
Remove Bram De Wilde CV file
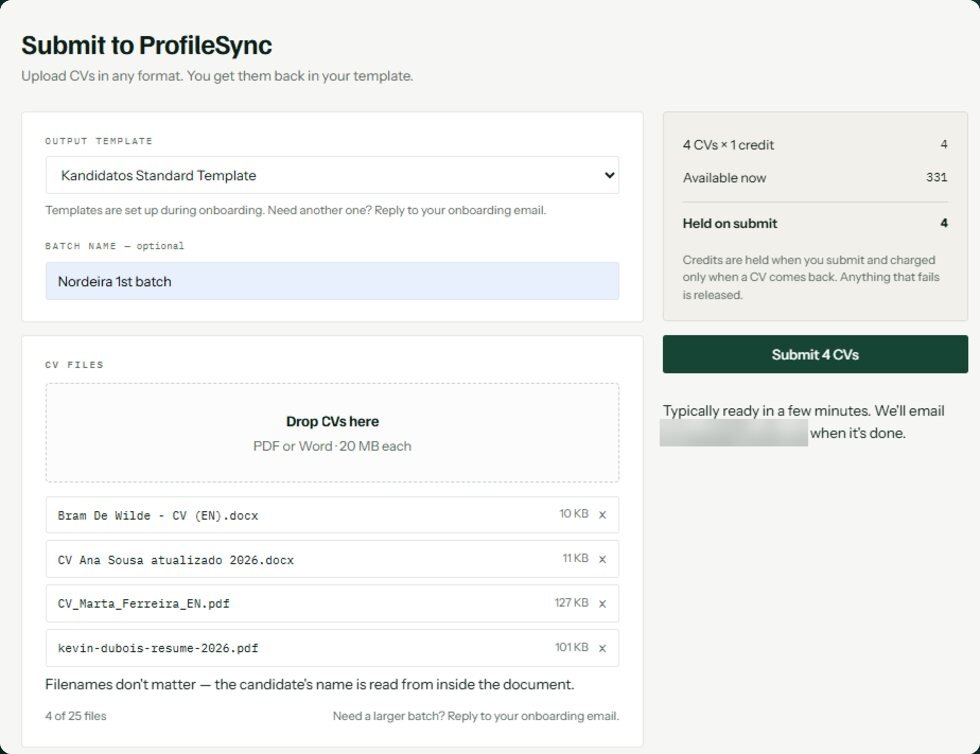(602, 515)
